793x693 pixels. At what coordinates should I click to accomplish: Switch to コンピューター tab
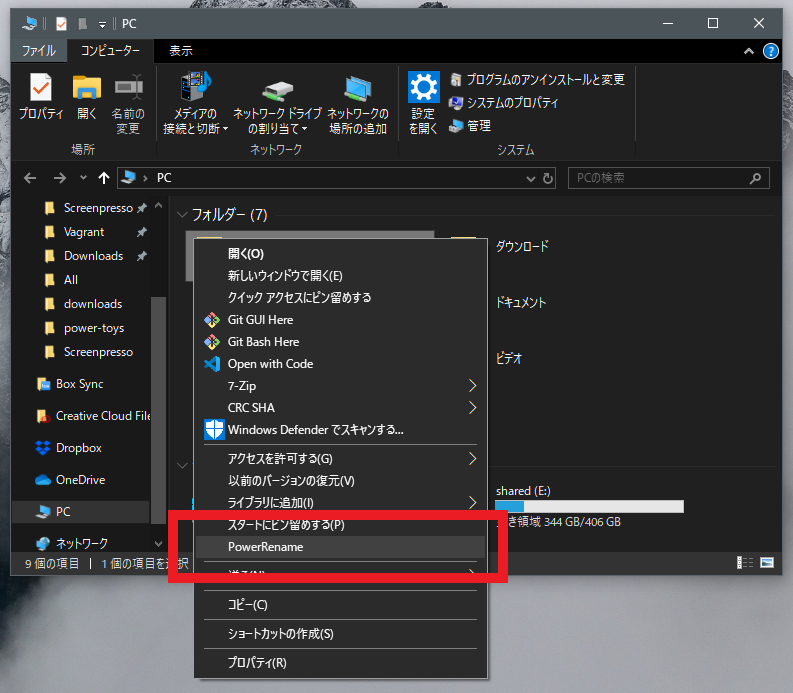[x=110, y=51]
